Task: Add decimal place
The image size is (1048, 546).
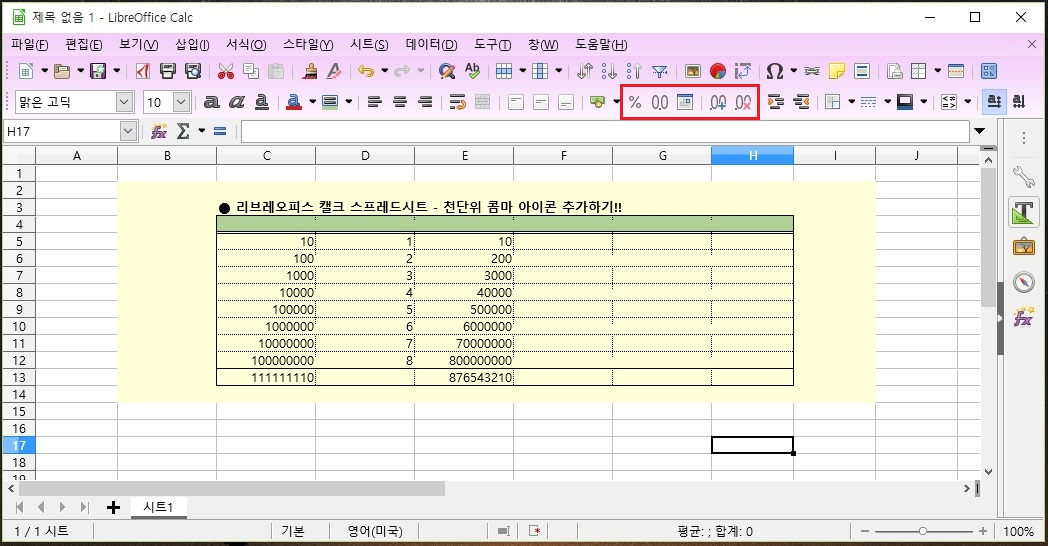Action: coord(718,102)
